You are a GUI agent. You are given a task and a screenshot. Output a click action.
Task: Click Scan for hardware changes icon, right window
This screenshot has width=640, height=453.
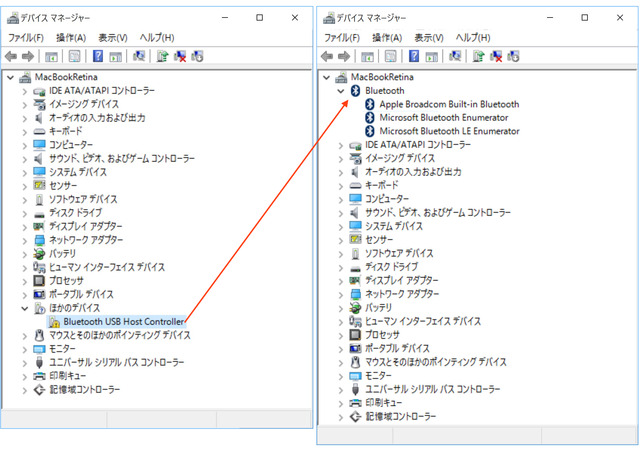[455, 56]
